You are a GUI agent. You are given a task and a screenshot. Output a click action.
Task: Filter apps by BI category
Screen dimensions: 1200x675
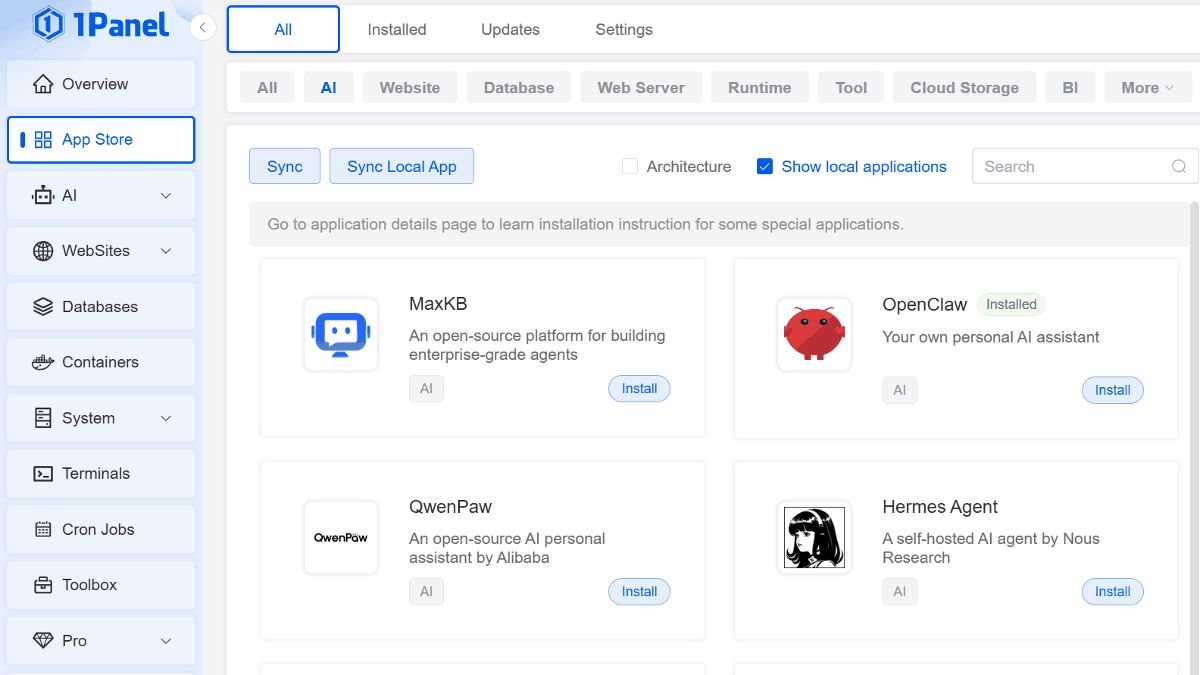(1070, 88)
